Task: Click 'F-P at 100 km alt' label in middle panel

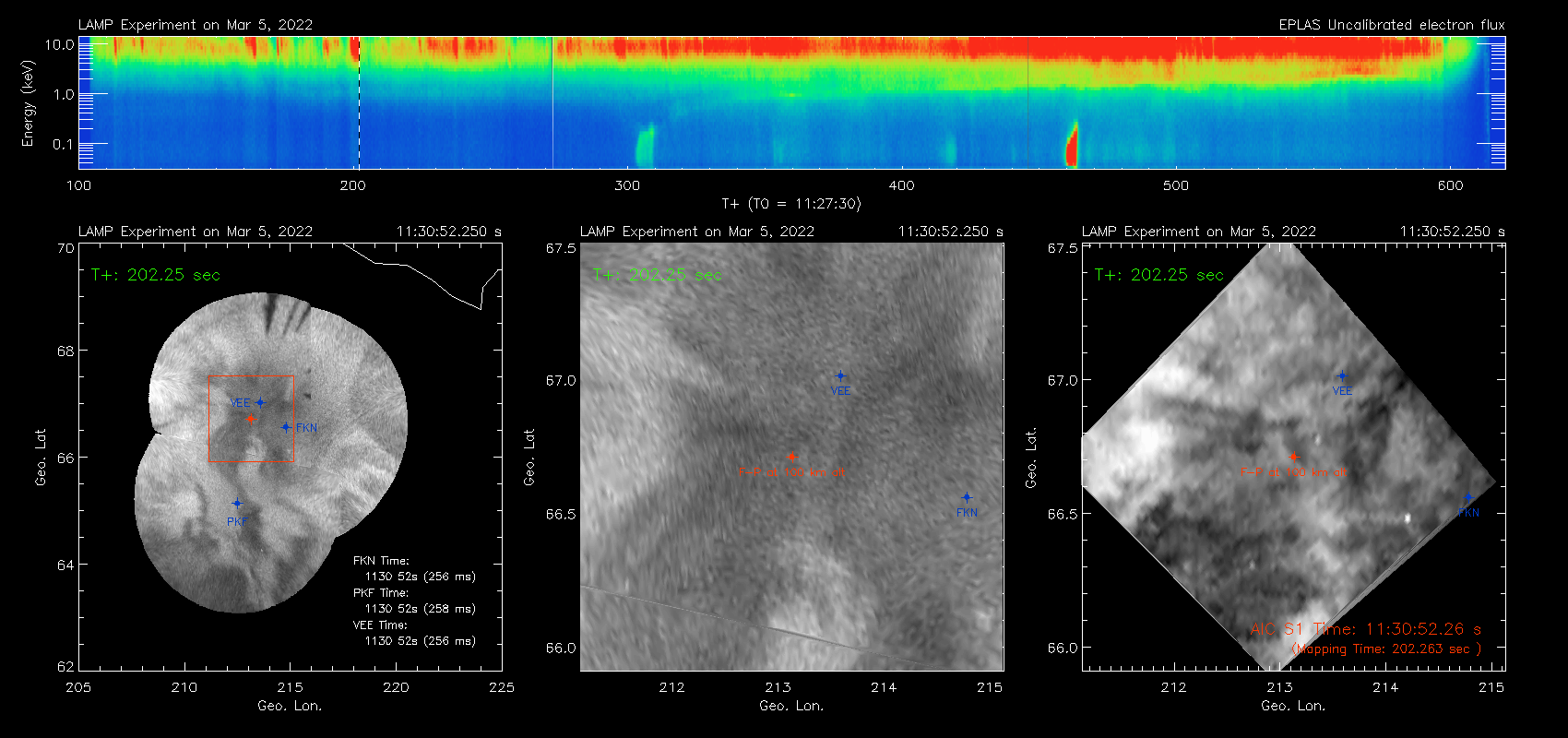Action: (x=791, y=472)
